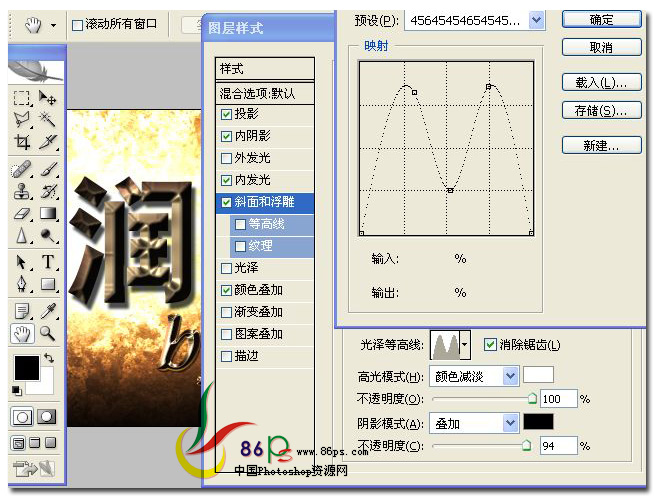Select the 图案叠加 style entry
This screenshot has width=660, height=500.
[265, 334]
